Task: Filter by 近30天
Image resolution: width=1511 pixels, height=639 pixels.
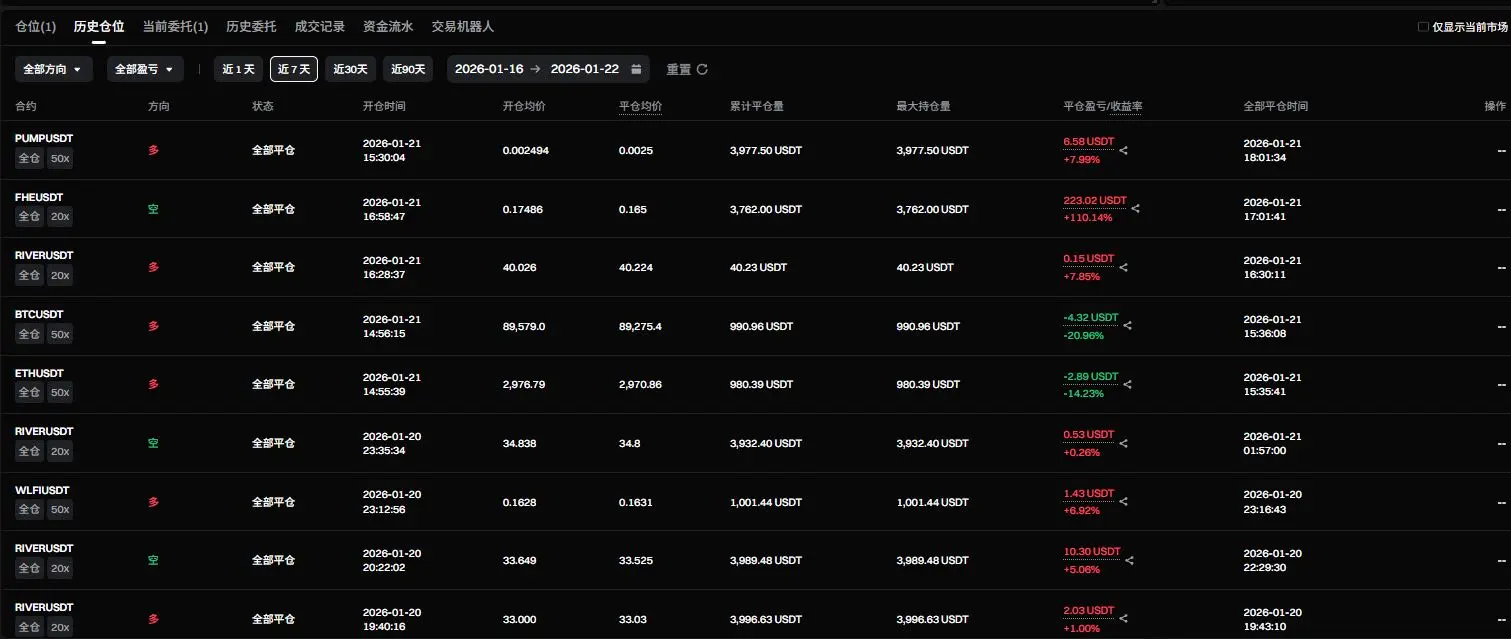Action: [x=351, y=69]
